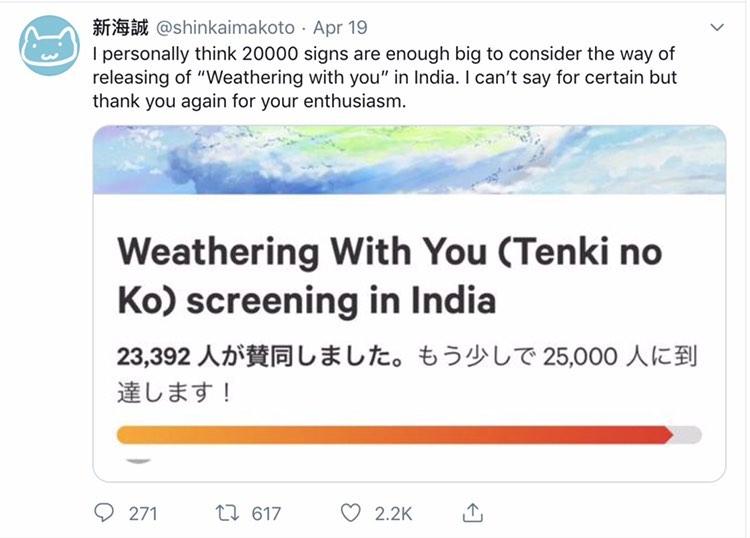Click the 271 replies count
Screen dimensions: 750x538
point(143,514)
